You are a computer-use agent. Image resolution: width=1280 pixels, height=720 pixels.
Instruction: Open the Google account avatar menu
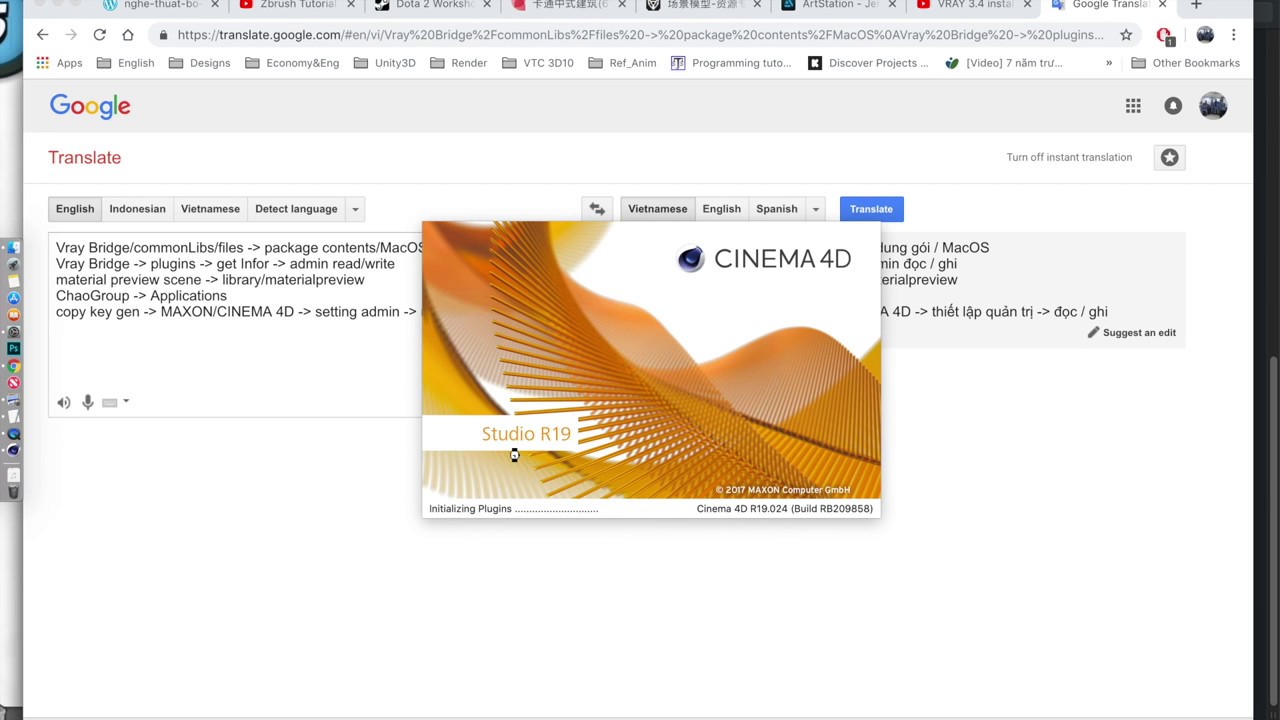click(x=1213, y=106)
